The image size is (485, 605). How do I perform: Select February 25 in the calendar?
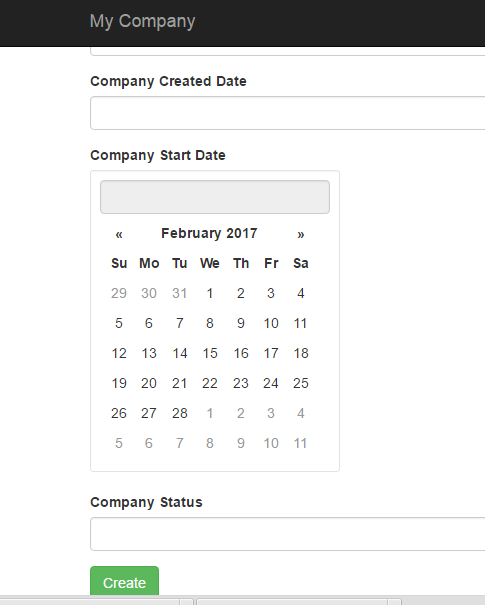click(x=301, y=383)
